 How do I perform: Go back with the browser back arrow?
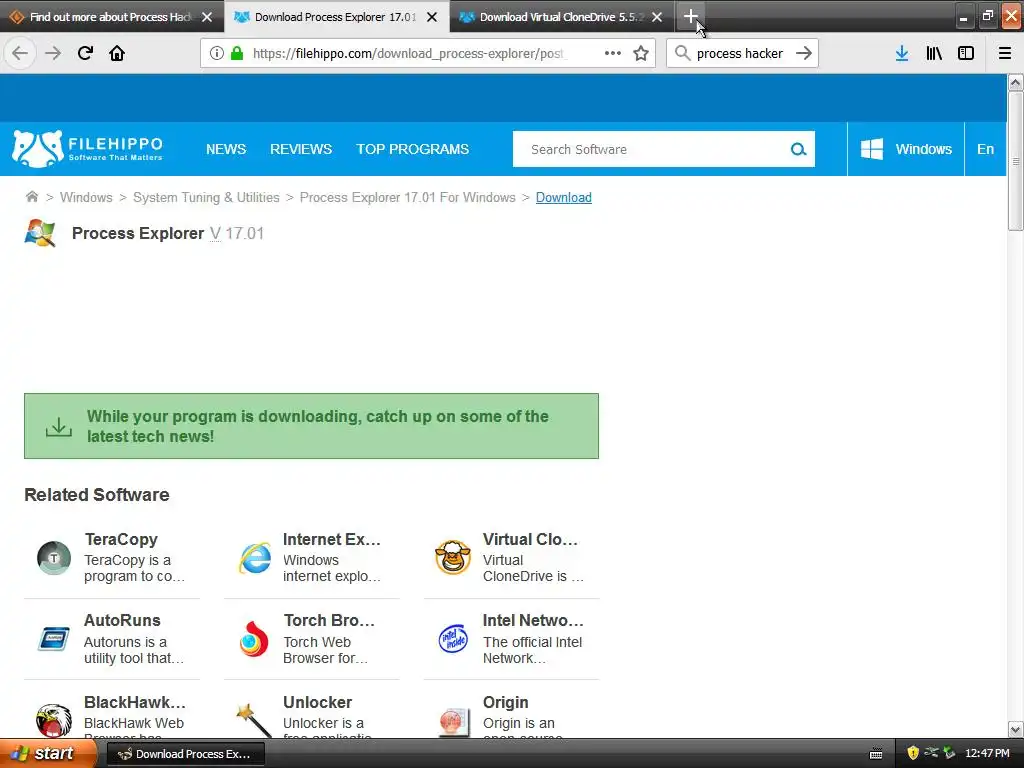click(x=20, y=53)
